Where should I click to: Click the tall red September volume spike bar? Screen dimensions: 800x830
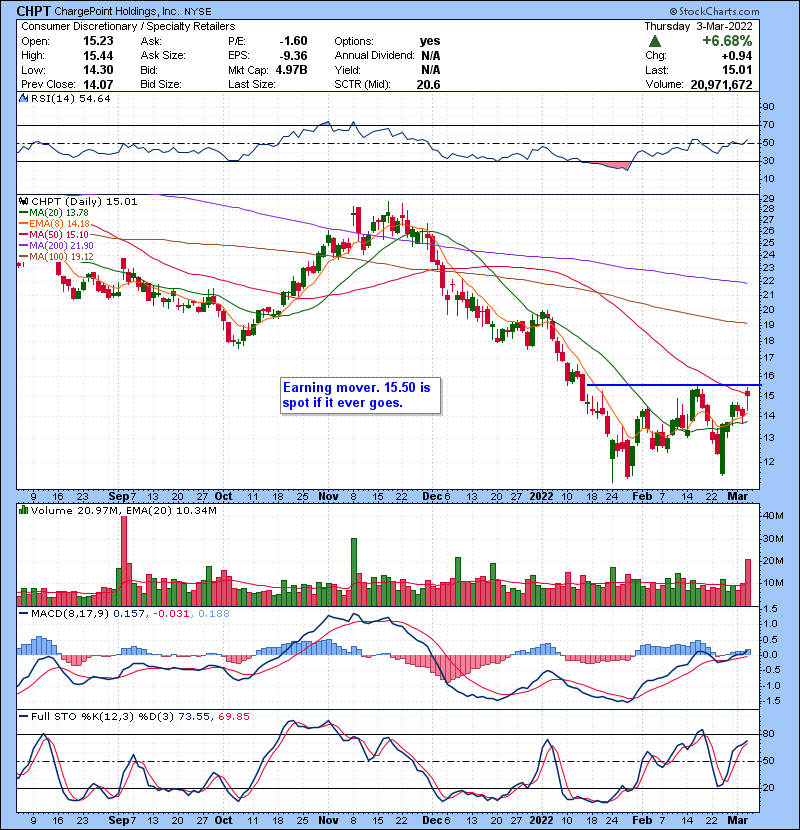pos(124,561)
